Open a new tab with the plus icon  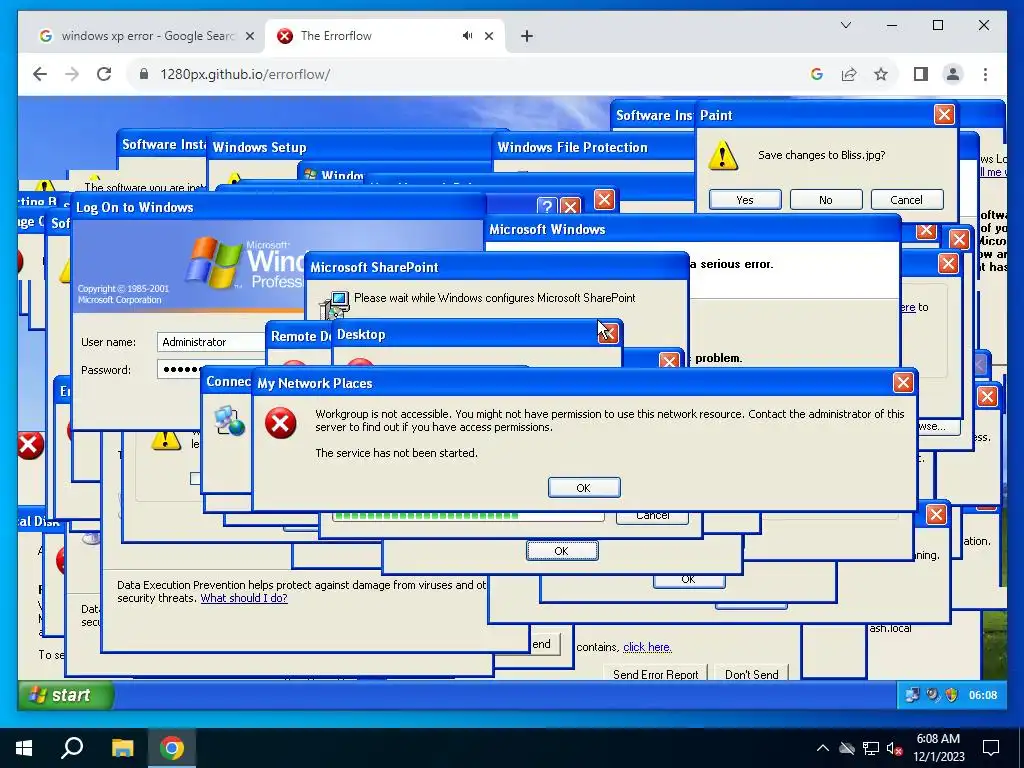pos(527,36)
